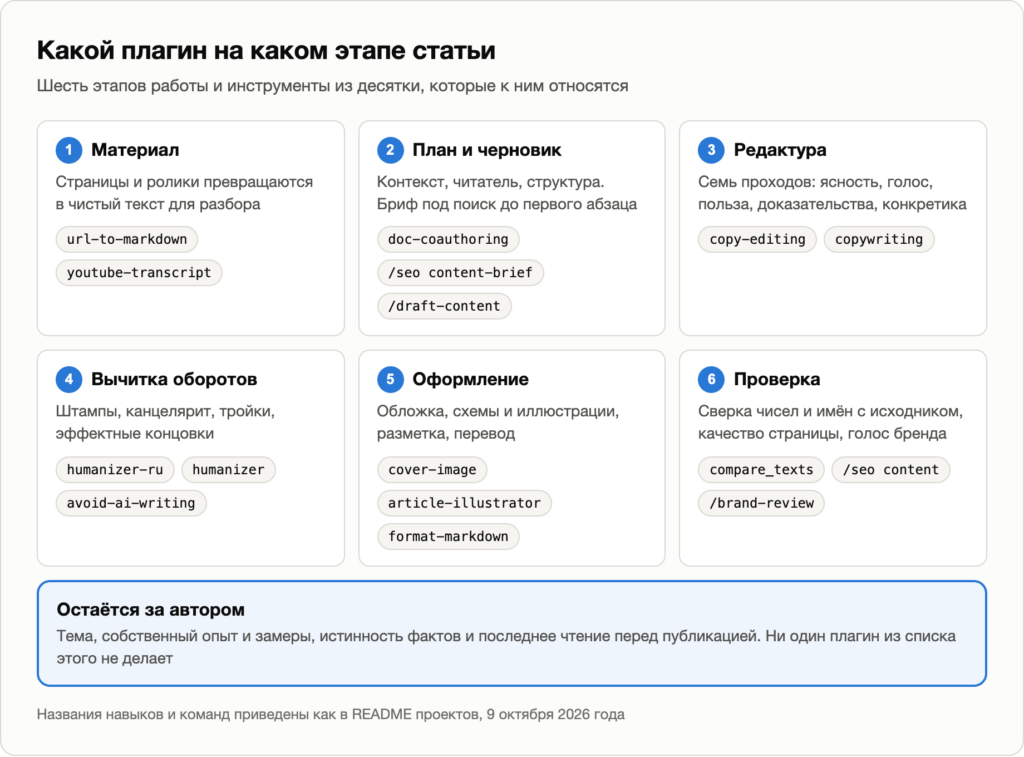Click the format-markdown chip

(x=448, y=536)
